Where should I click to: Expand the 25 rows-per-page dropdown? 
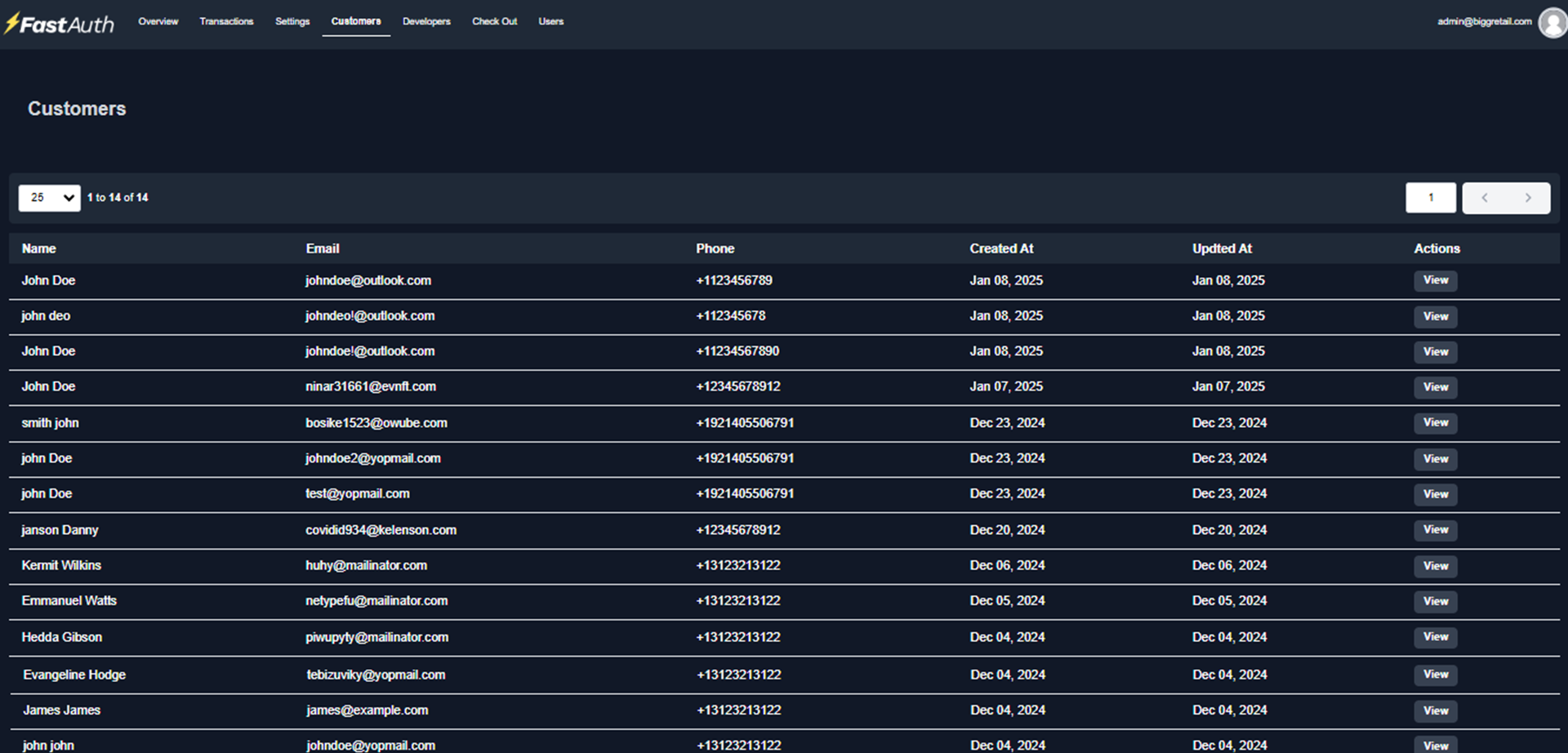pyautogui.click(x=49, y=198)
